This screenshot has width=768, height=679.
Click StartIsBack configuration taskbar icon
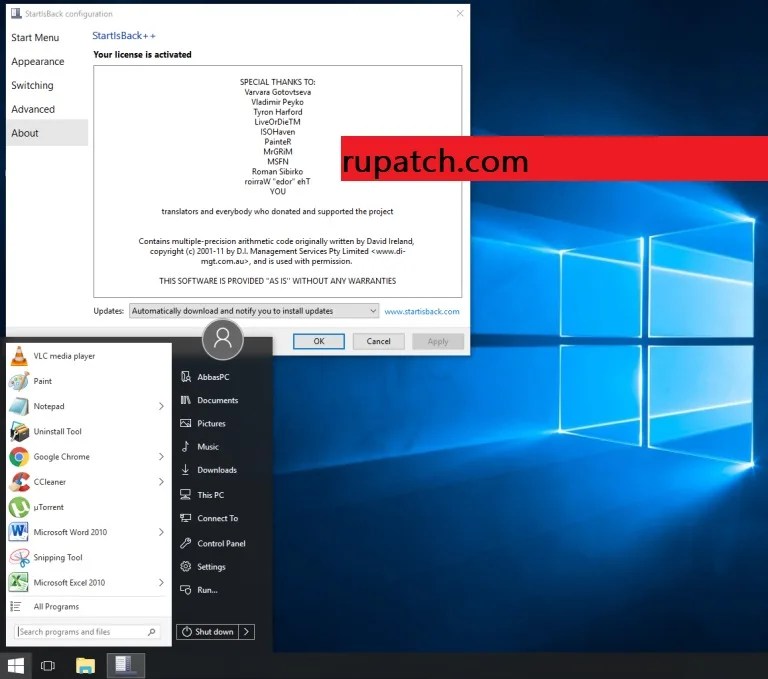point(125,666)
